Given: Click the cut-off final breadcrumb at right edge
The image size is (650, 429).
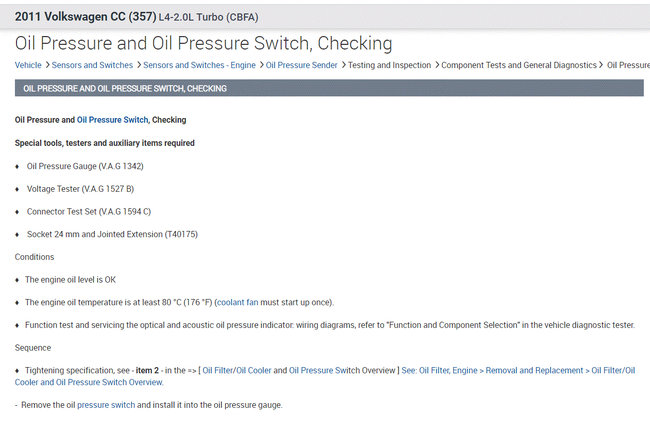Looking at the screenshot, I should pos(628,64).
